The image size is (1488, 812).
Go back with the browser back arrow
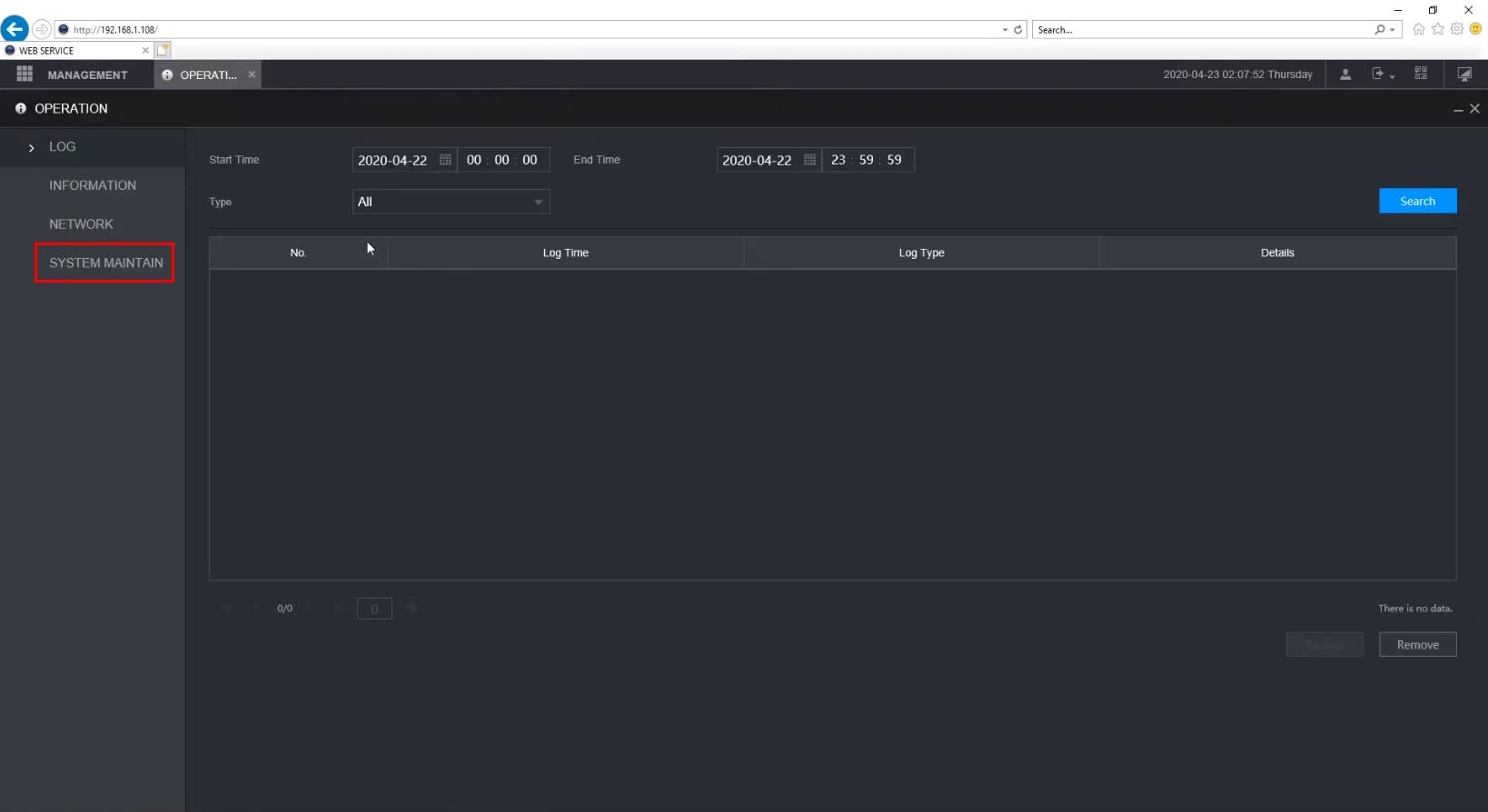click(x=15, y=29)
